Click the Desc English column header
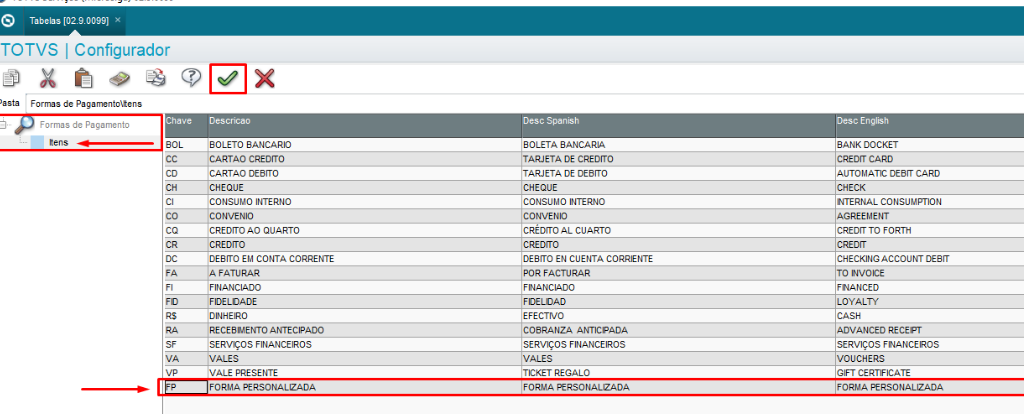Screen dimensions: 1024x414 point(929,125)
